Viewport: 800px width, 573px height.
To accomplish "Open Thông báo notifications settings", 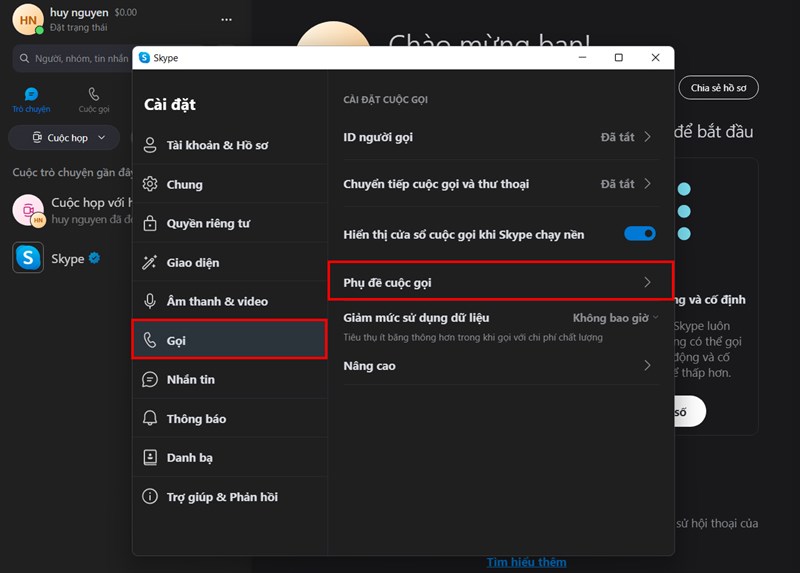I will click(230, 418).
